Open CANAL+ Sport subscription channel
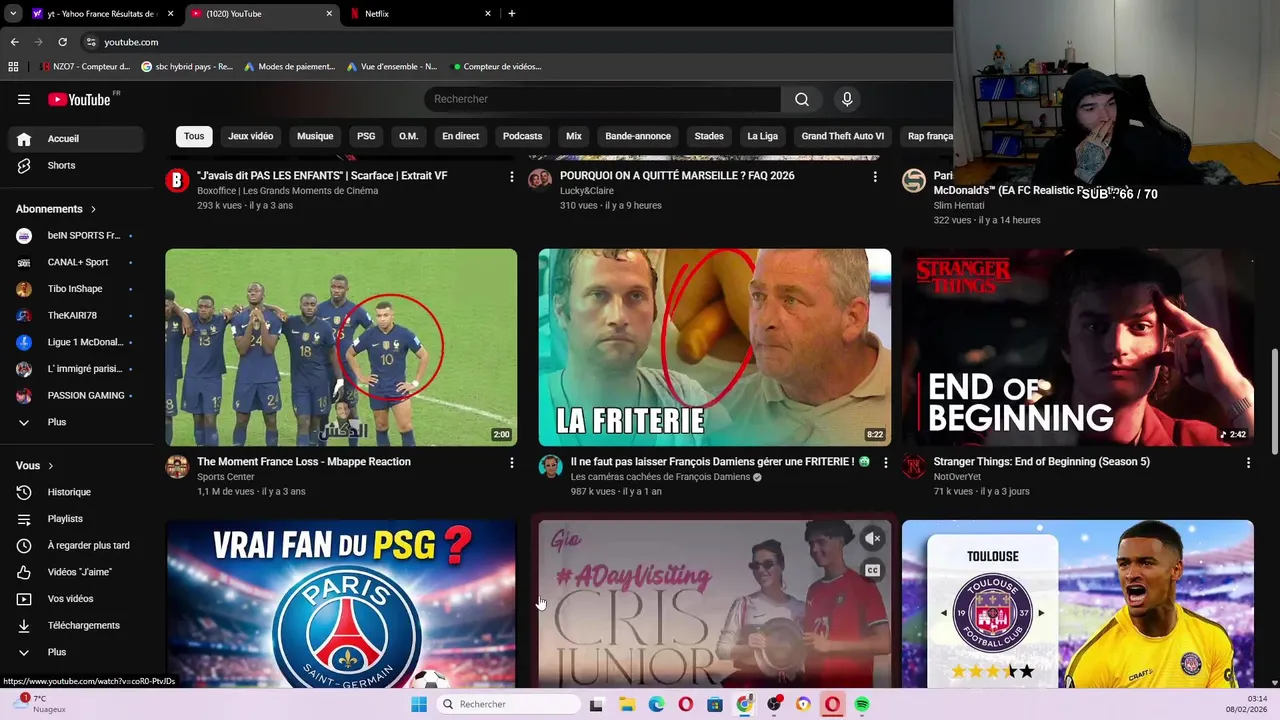 (76, 262)
